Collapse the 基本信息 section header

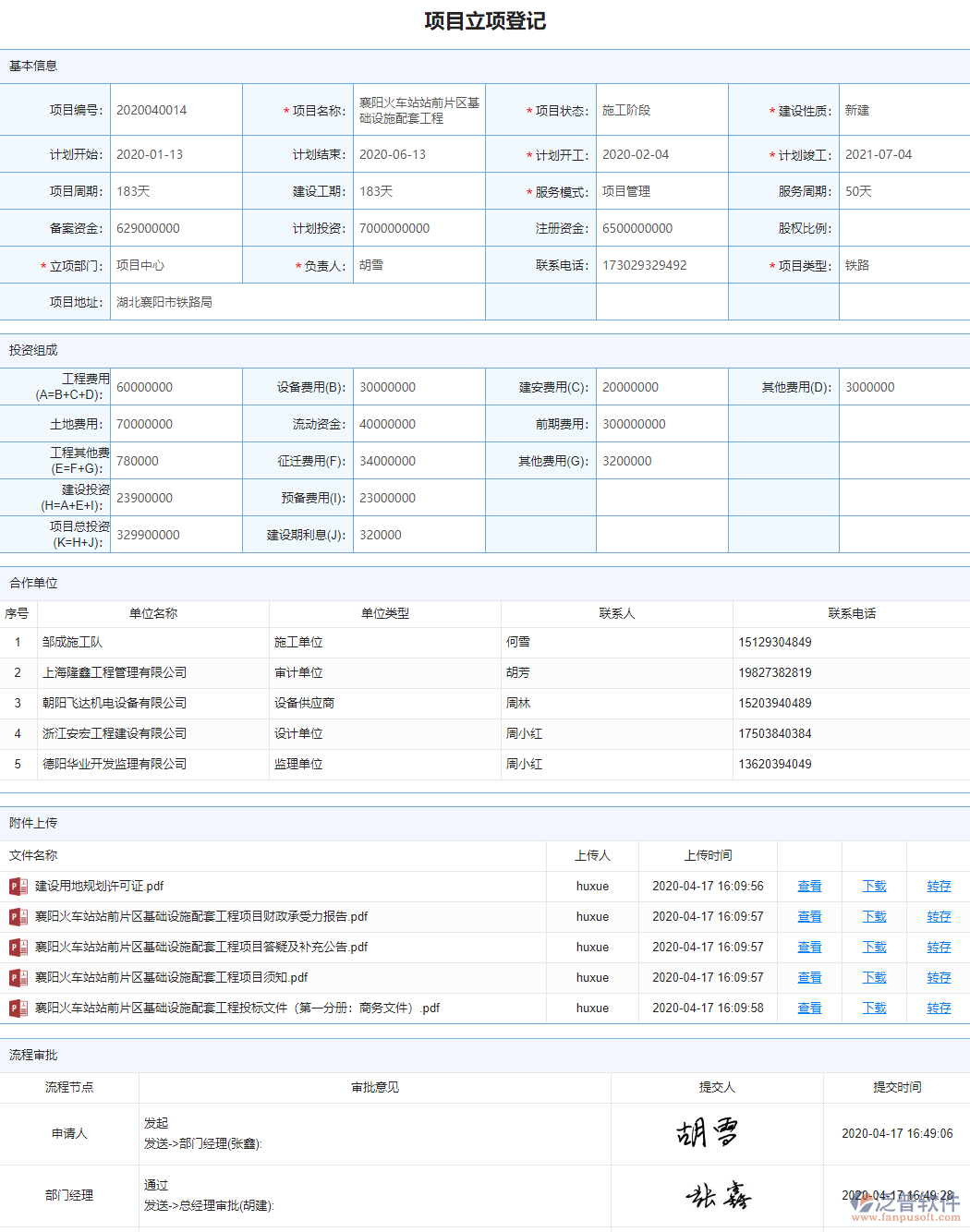(x=33, y=66)
